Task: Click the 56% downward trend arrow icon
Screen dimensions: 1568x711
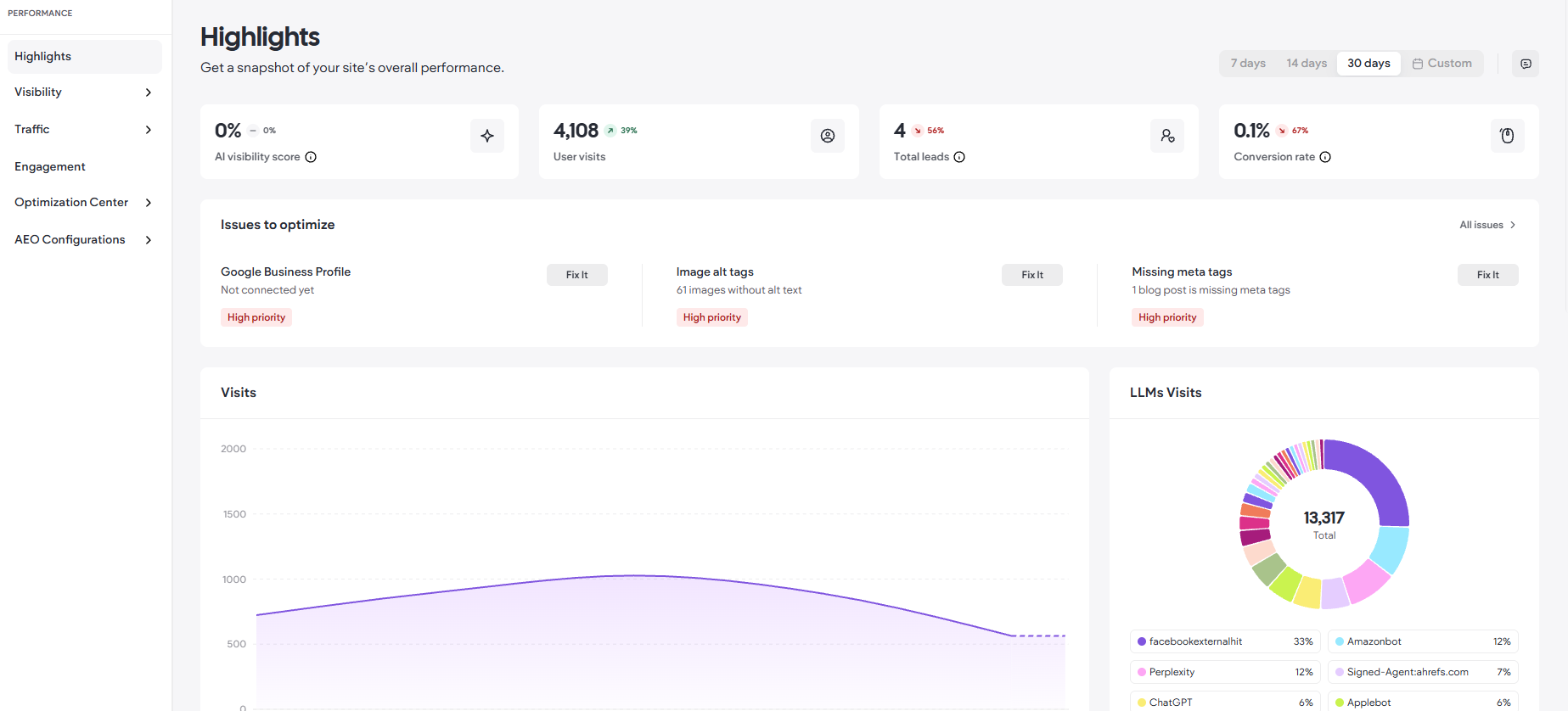Action: point(918,131)
